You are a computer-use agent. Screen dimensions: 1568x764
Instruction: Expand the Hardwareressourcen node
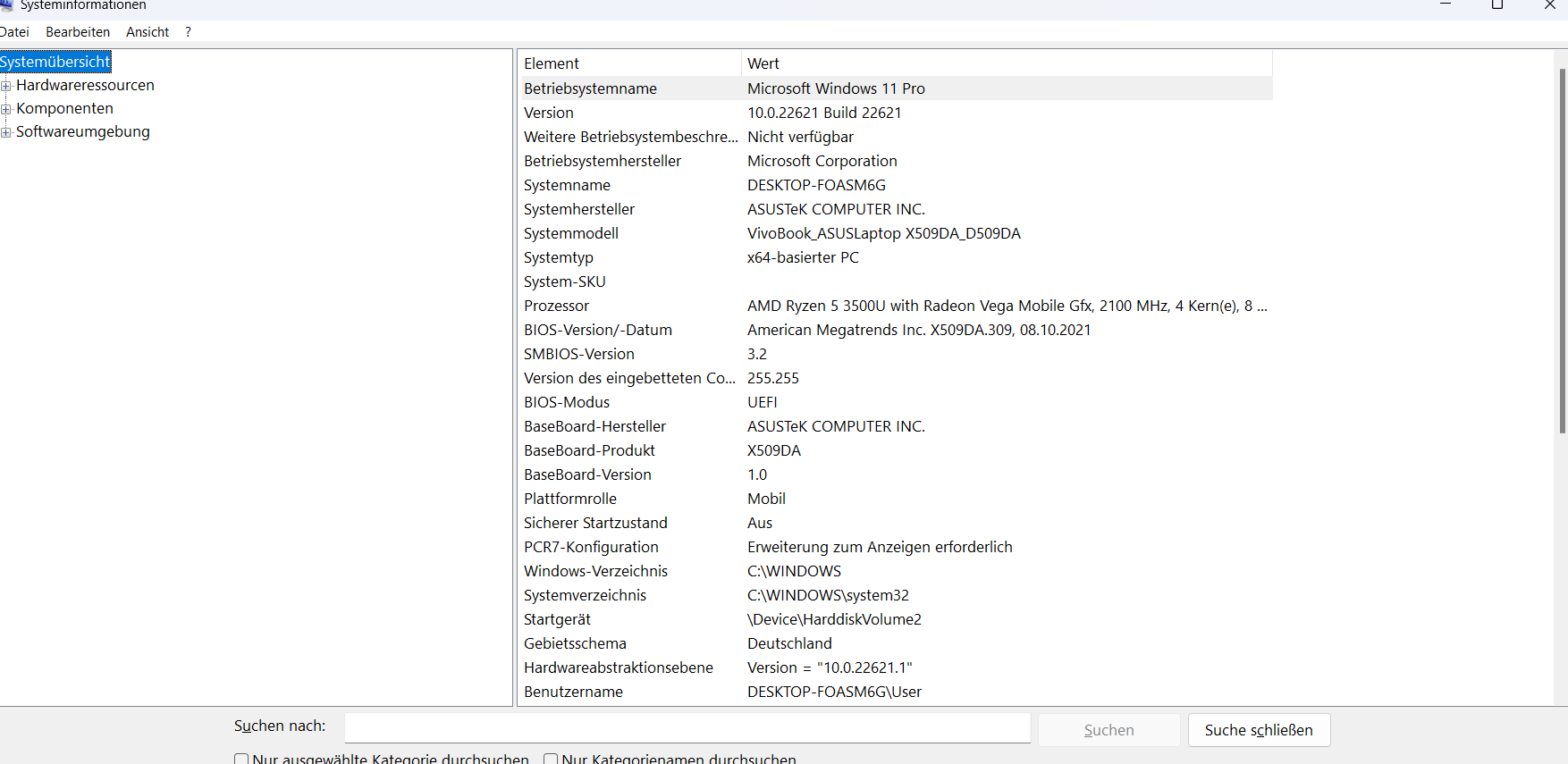point(6,86)
